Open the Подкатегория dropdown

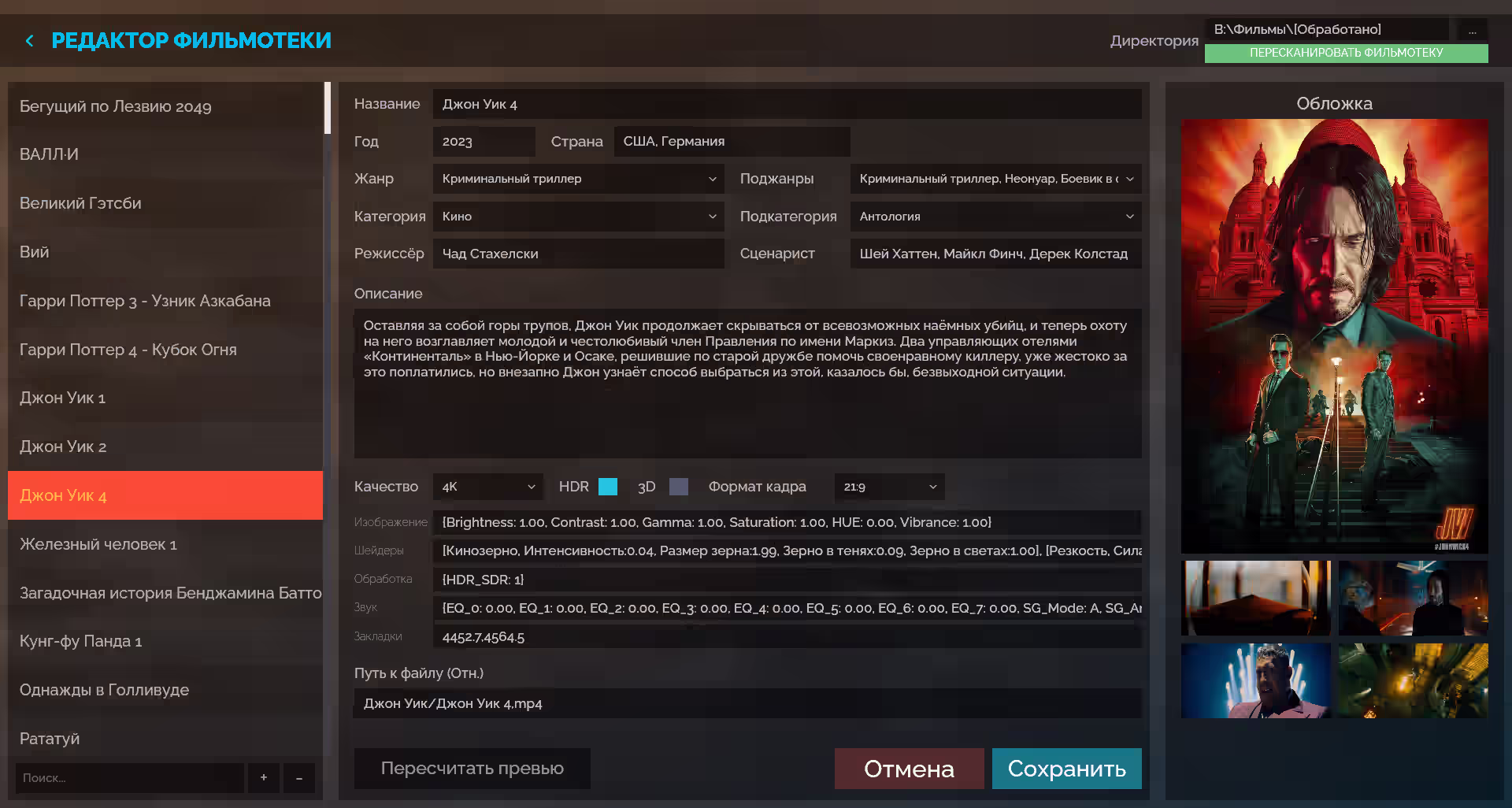996,217
